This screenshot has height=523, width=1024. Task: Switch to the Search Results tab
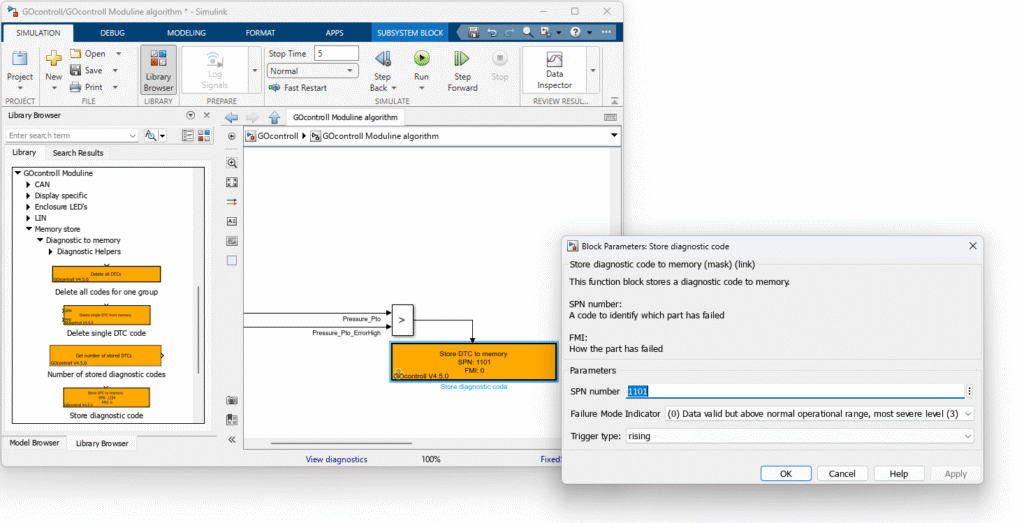(78, 153)
